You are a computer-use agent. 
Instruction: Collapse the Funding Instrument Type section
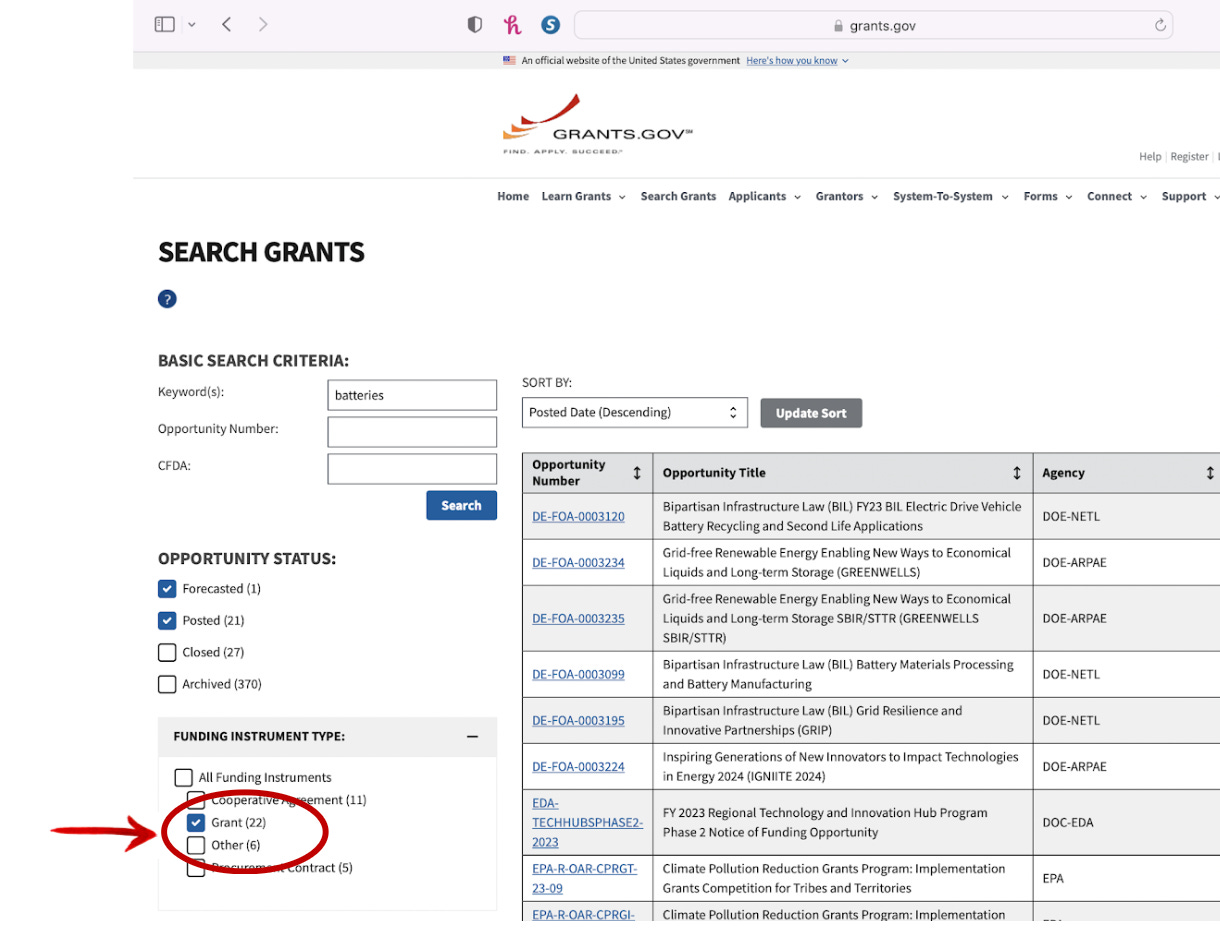[472, 737]
